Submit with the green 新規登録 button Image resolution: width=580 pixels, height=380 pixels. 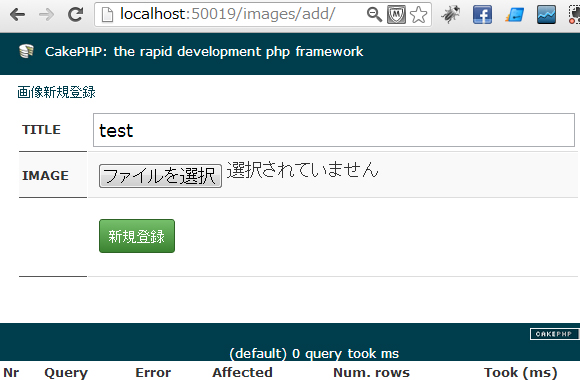coord(137,236)
